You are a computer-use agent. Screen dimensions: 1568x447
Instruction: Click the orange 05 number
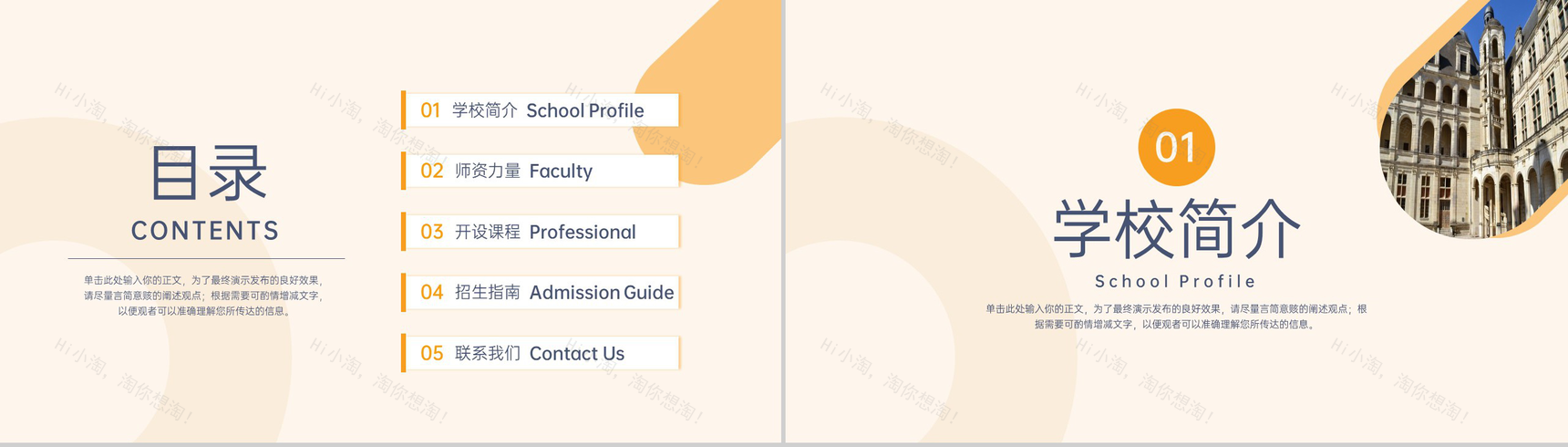pos(431,353)
